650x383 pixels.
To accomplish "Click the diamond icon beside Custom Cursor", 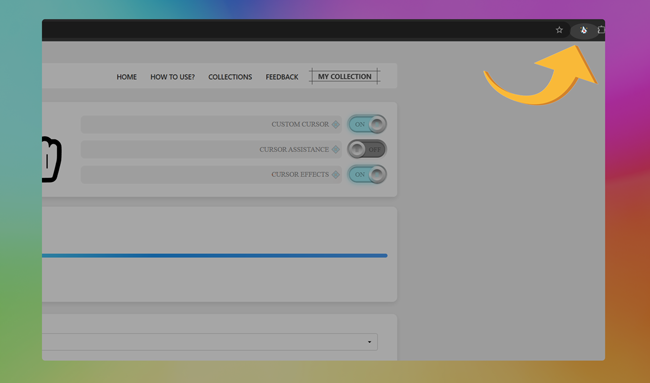I will point(336,124).
